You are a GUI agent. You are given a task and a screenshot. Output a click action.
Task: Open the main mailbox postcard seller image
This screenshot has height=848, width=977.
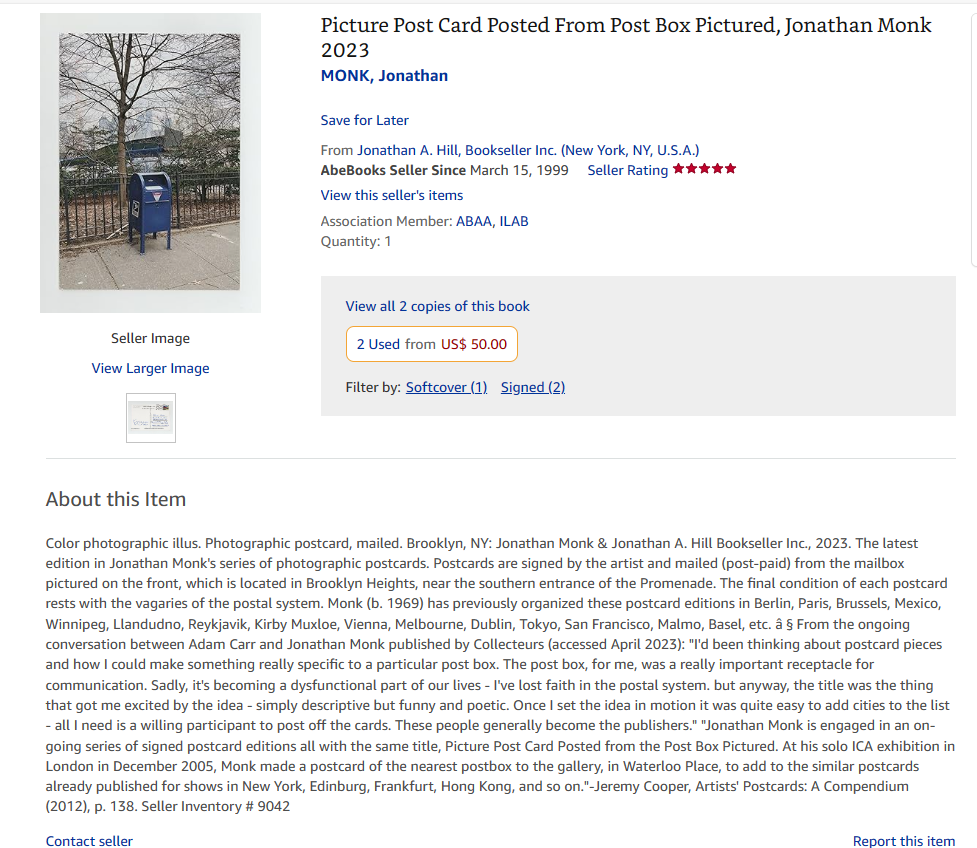click(150, 163)
